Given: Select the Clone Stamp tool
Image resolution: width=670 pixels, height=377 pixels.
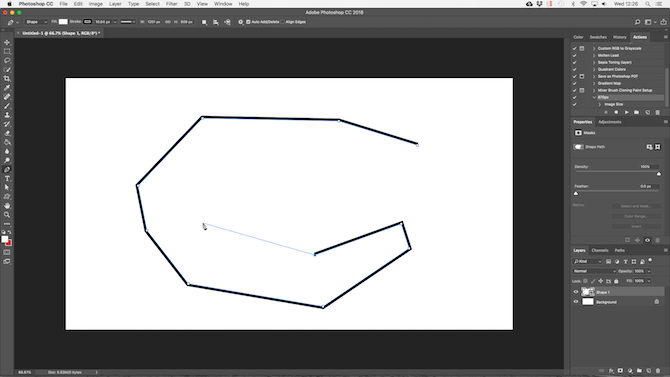Looking at the screenshot, I should 7,115.
